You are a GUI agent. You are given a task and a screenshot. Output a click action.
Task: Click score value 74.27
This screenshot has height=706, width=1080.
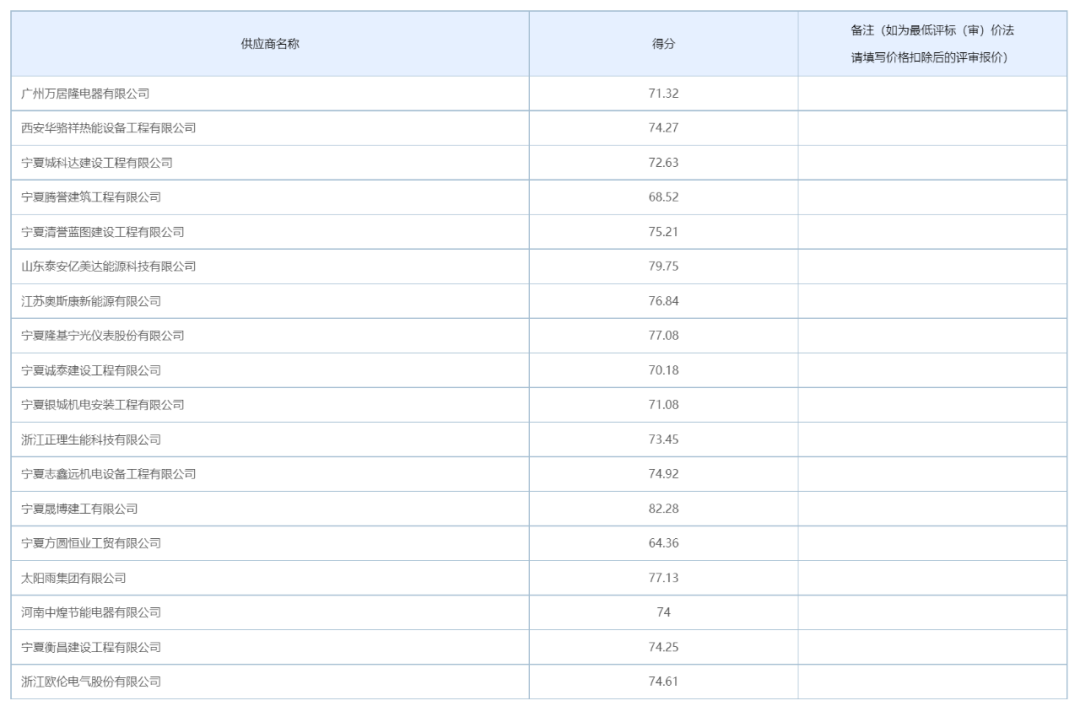tap(663, 128)
